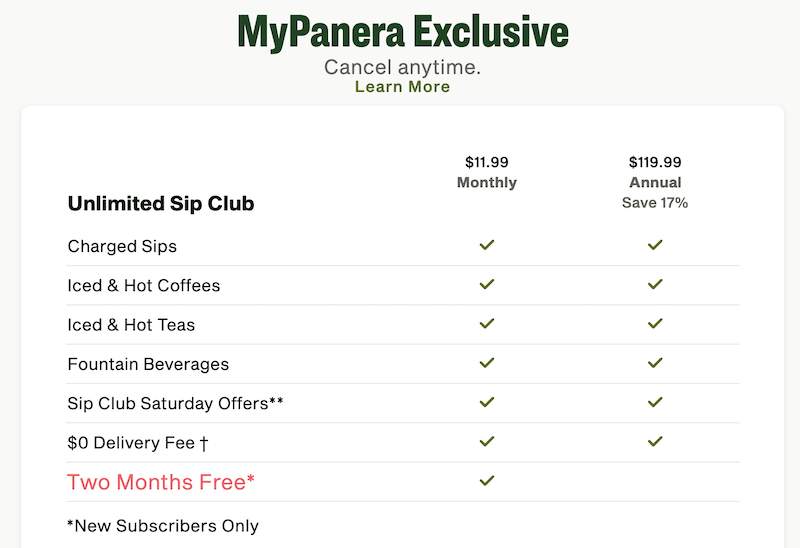Click the Two Months Free* red text

coord(161,482)
